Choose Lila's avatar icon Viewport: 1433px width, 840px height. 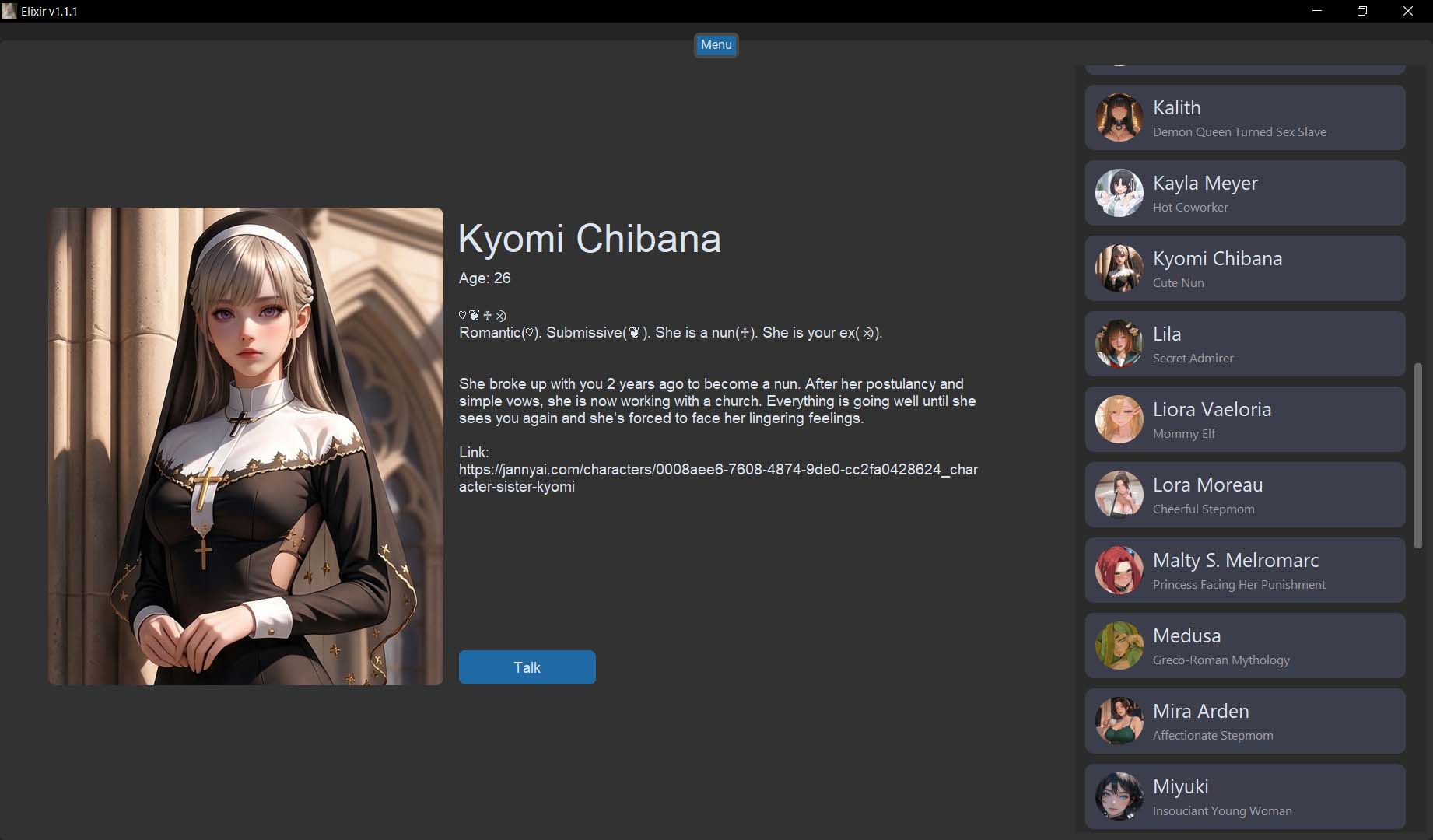[x=1119, y=344]
